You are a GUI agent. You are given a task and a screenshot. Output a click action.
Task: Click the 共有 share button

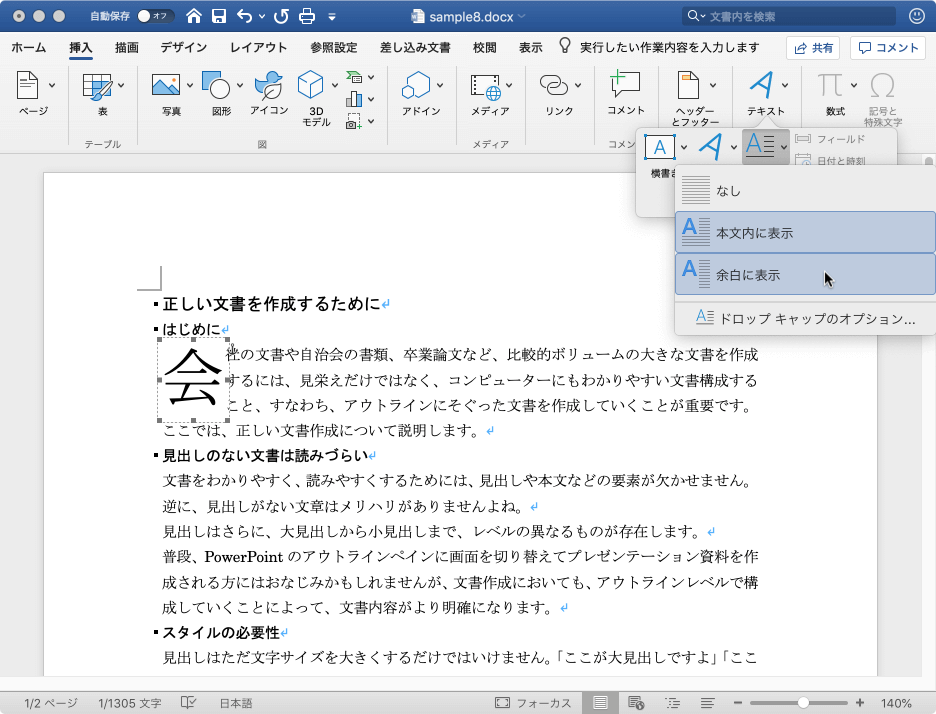pyautogui.click(x=812, y=47)
